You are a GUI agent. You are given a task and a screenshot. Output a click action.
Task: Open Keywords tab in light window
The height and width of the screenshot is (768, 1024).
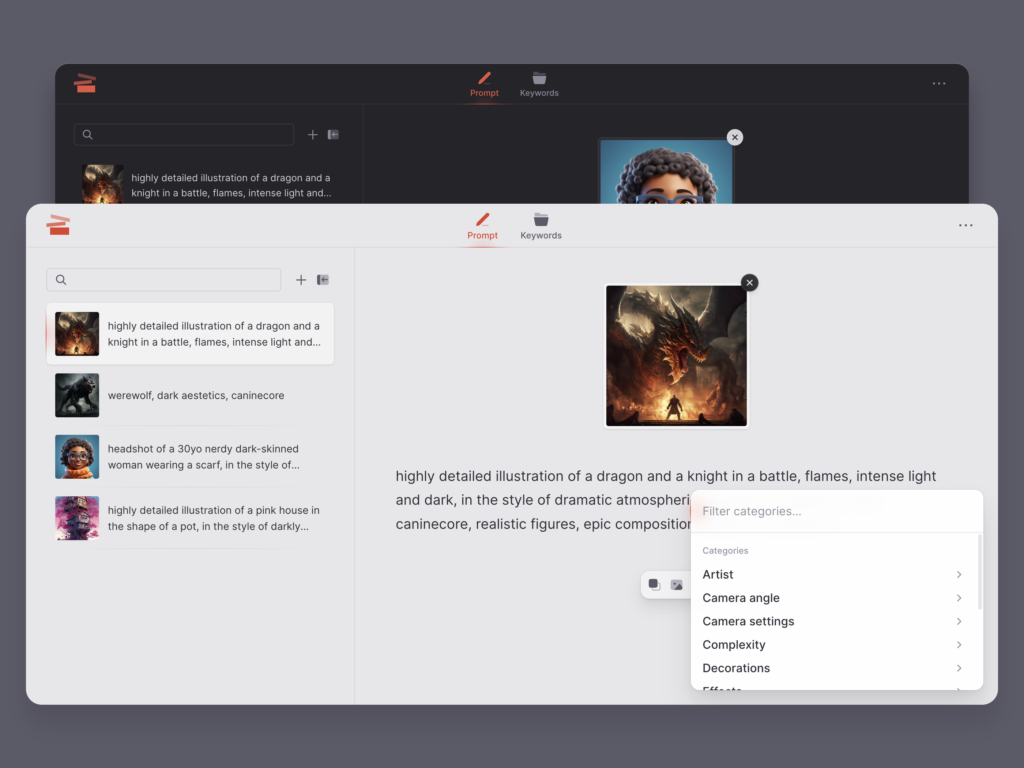point(541,226)
